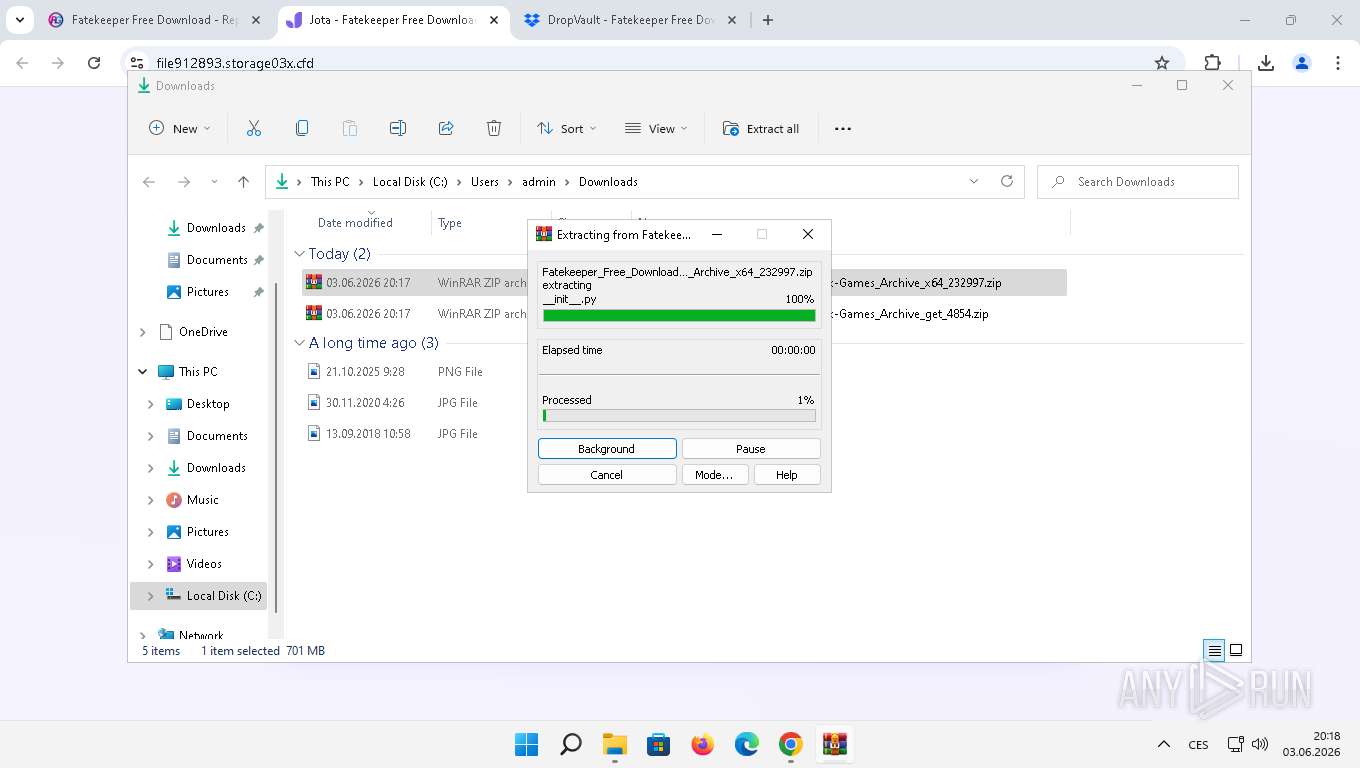Select Videos in the navigation pane
The height and width of the screenshot is (768, 1360).
[204, 563]
